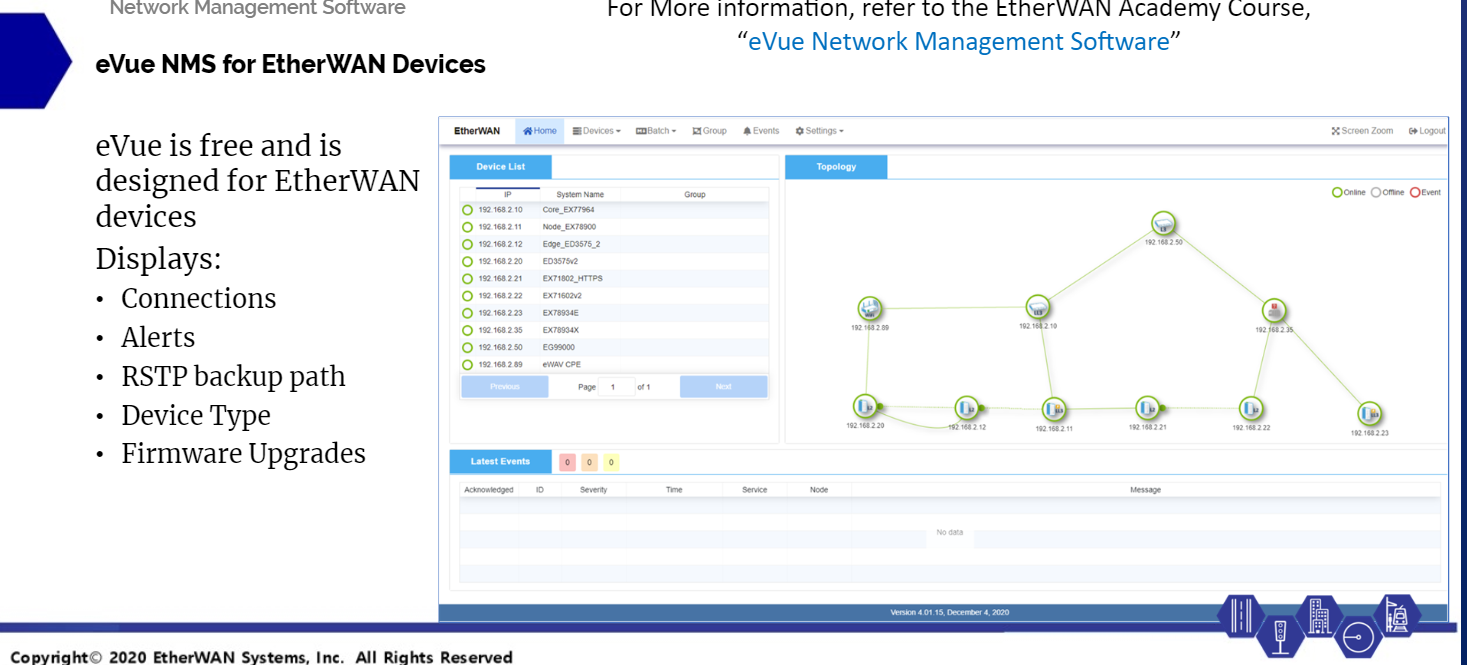Select the Topology tab

(x=836, y=167)
